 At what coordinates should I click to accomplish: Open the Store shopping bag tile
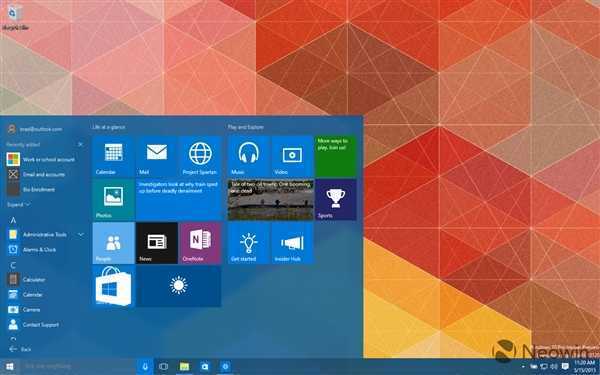click(114, 286)
